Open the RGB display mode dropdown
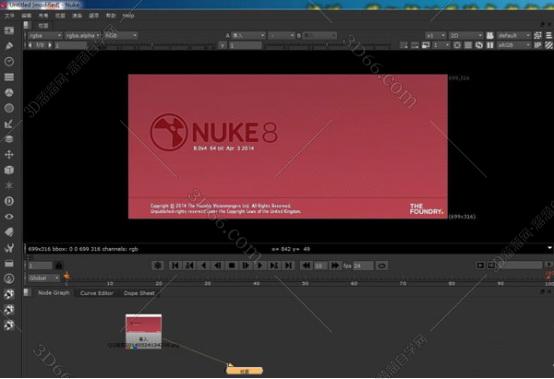 (x=121, y=36)
